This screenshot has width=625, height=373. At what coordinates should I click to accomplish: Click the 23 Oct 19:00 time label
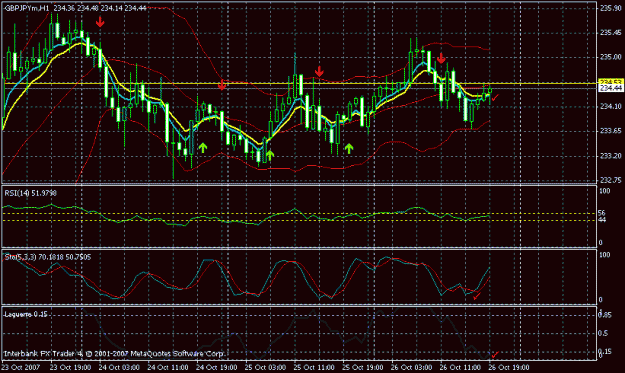click(x=71, y=367)
